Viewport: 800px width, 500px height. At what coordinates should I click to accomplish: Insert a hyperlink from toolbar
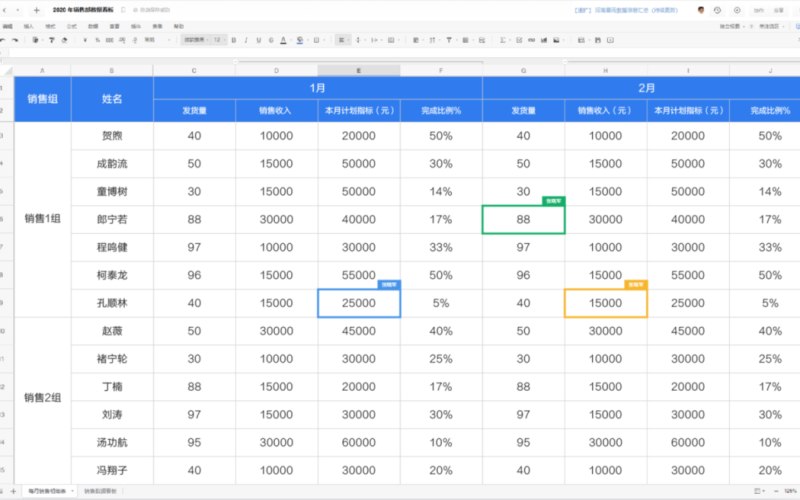click(532, 40)
